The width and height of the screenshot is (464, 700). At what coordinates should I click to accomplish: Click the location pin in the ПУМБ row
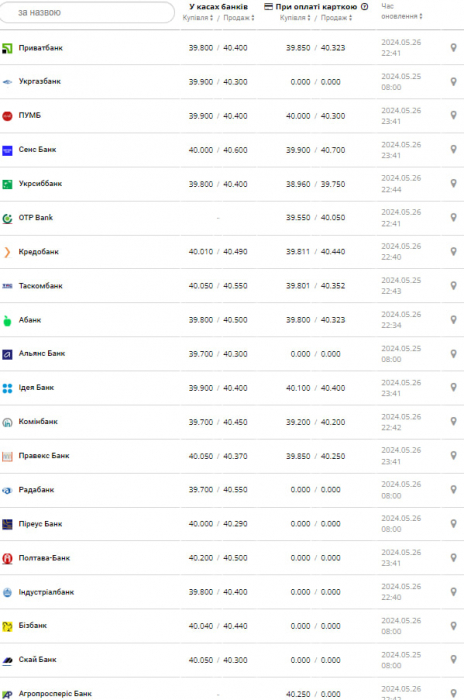[453, 115]
